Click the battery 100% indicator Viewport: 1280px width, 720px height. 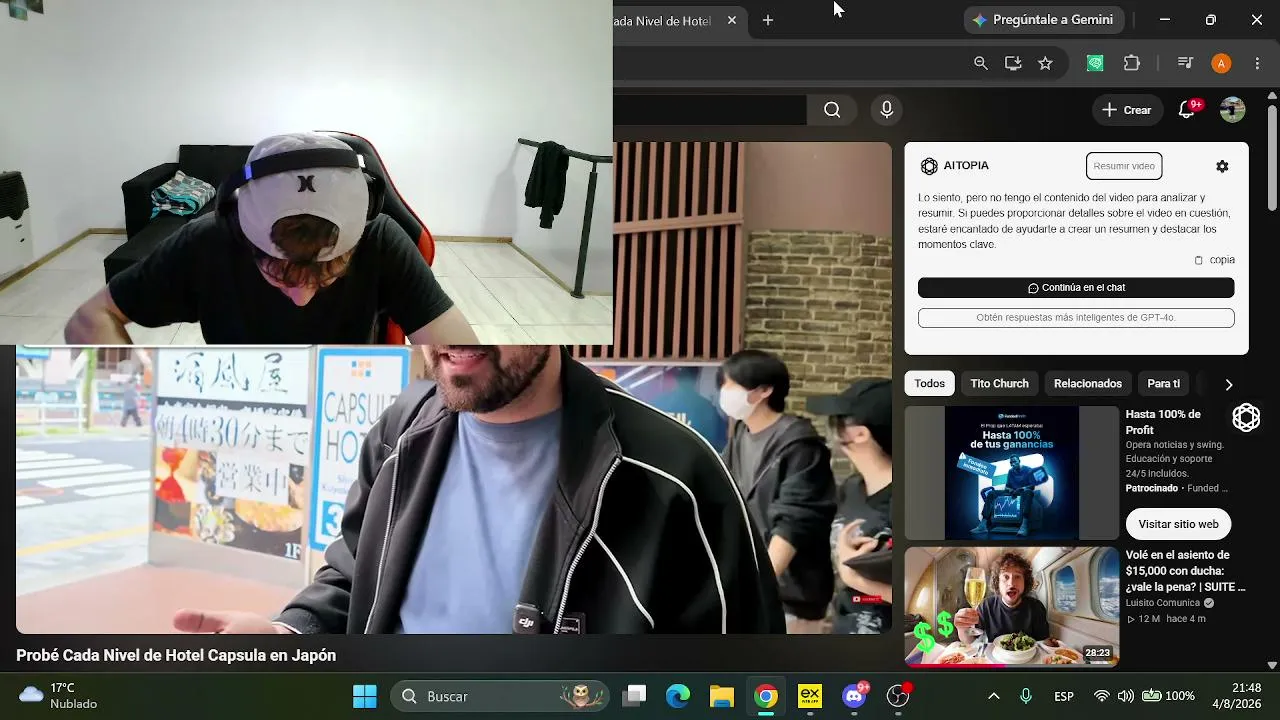tap(1169, 696)
